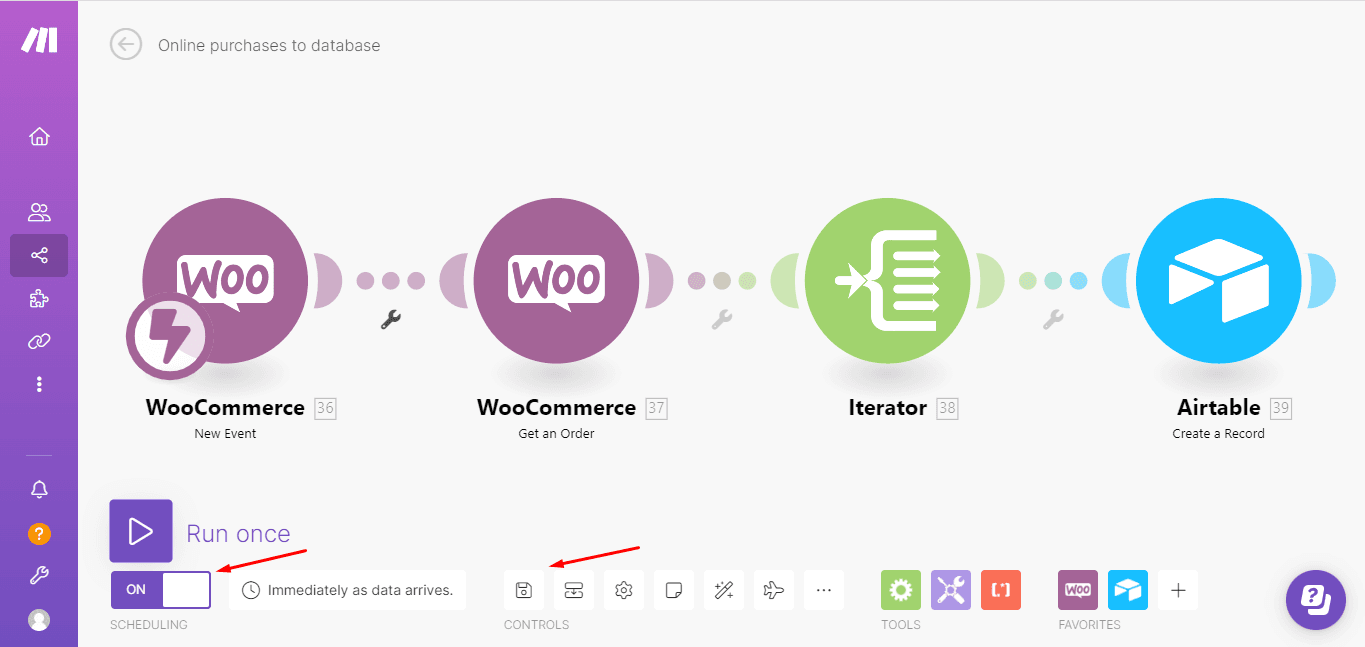Open the controls three-dots overflow menu
This screenshot has width=1365, height=647.
coord(823,590)
